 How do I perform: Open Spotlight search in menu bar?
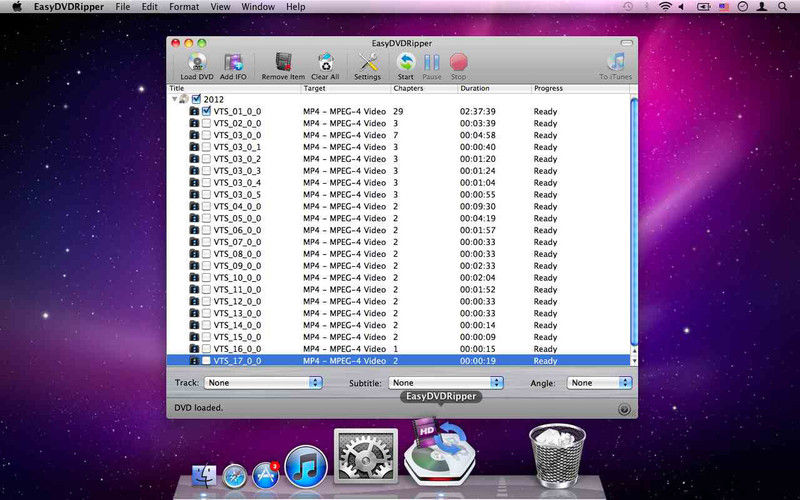(782, 7)
